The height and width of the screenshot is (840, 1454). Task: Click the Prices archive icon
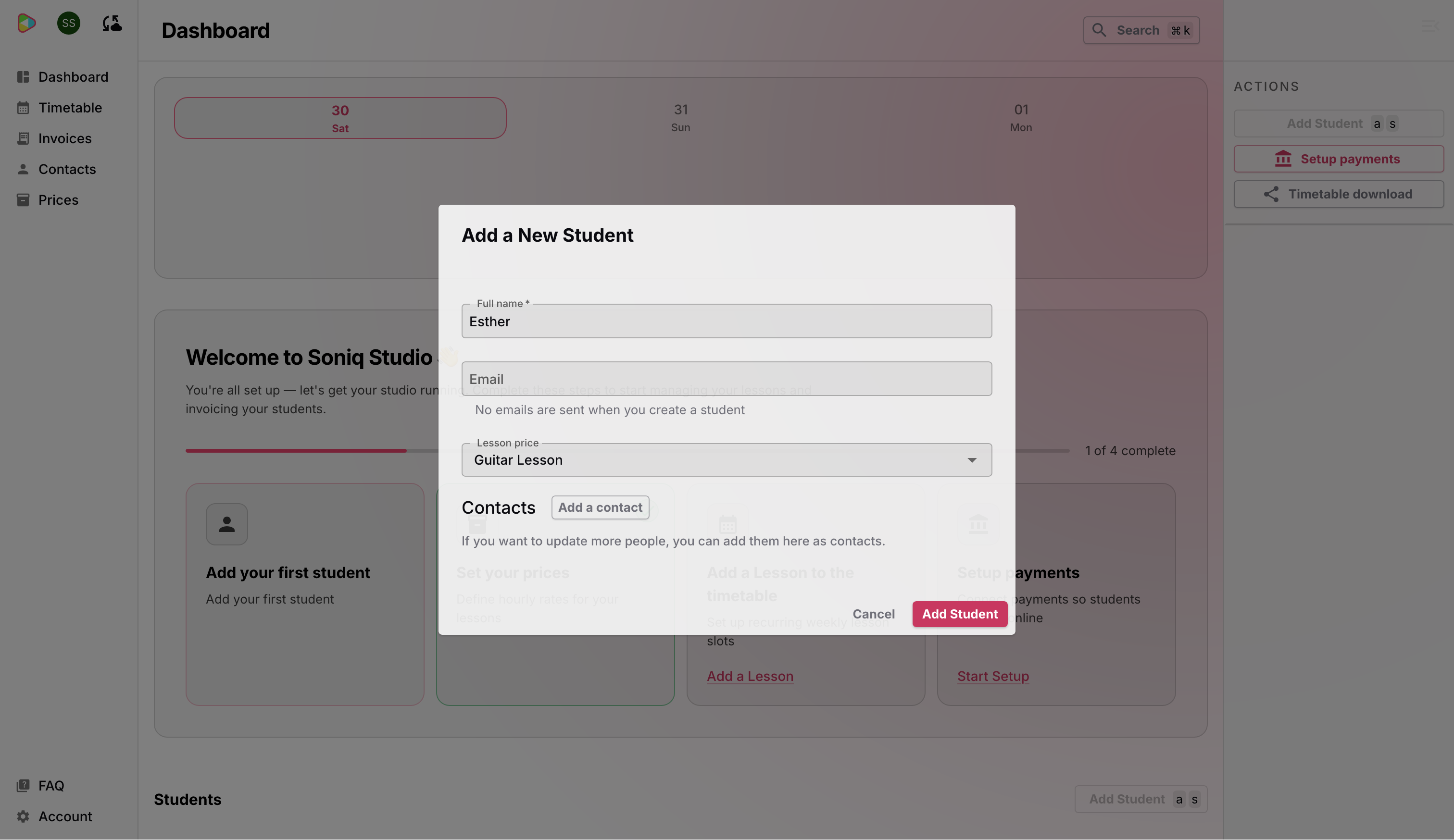pyautogui.click(x=23, y=200)
